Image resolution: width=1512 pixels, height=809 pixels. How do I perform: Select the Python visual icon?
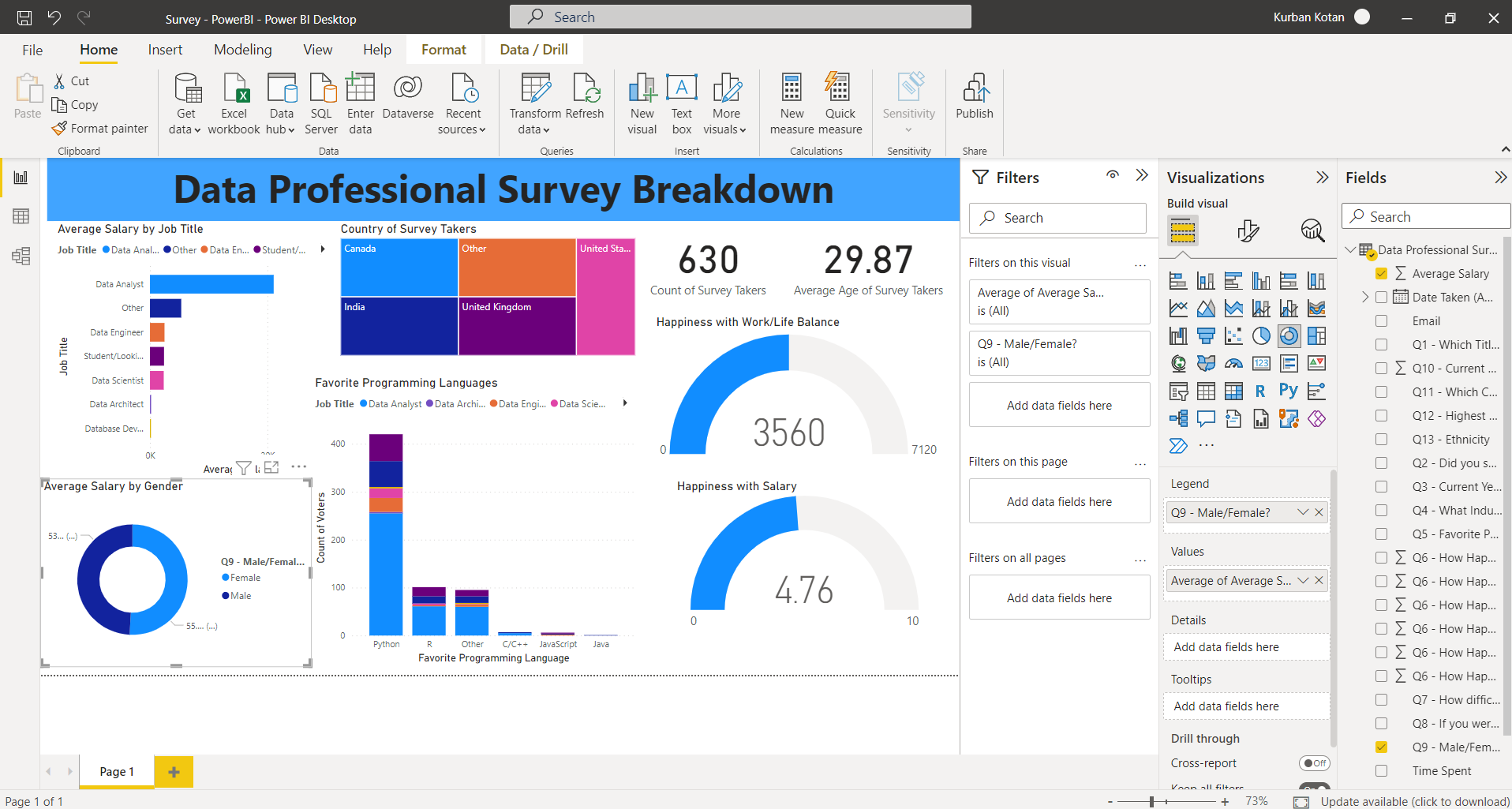(x=1288, y=391)
